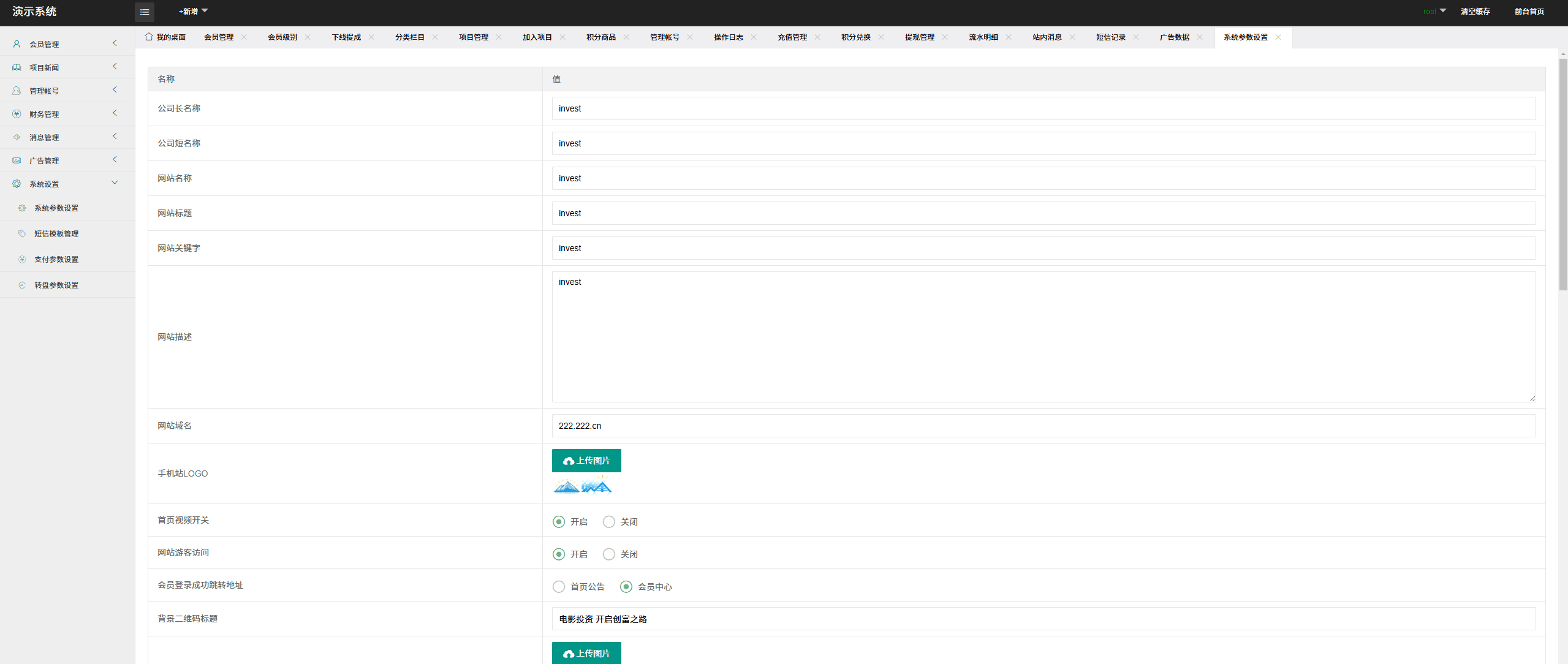Close the 分类栏目 tab
Screen dimensions: 1568x664
coord(435,37)
